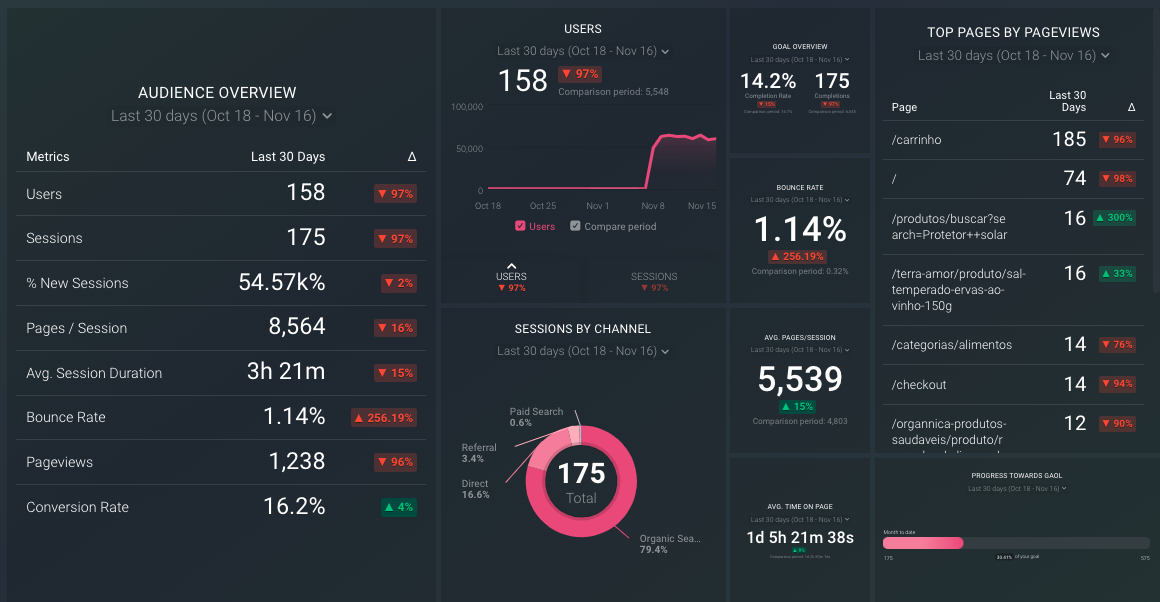Image resolution: width=1160 pixels, height=602 pixels.
Task: Click the 15% decrease badge for Avg. Session Duration
Action: point(395,373)
